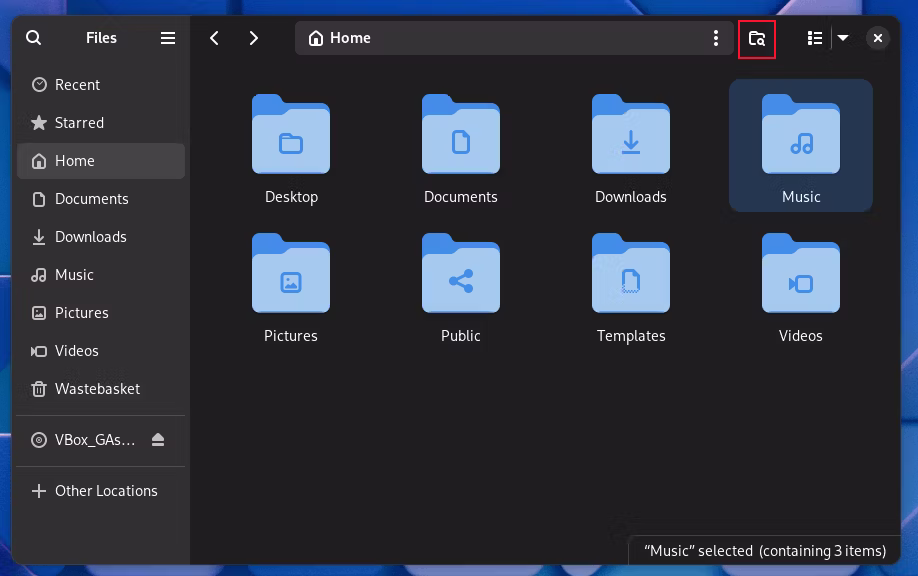The height and width of the screenshot is (576, 918).
Task: Click Other Locations in sidebar
Action: 106,491
